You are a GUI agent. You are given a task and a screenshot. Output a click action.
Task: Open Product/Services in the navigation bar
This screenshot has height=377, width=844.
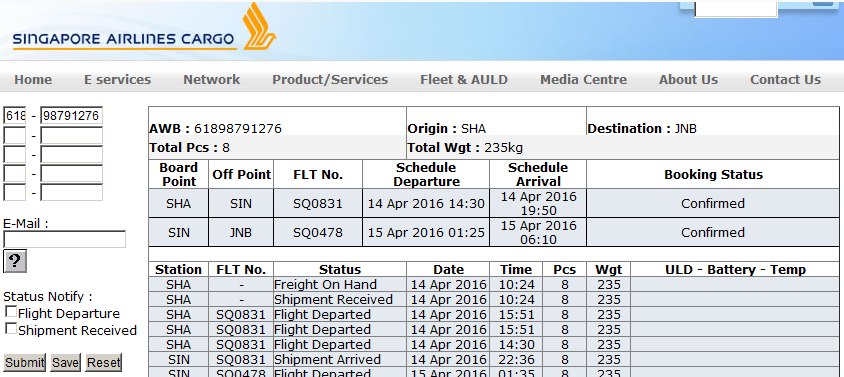tap(330, 80)
